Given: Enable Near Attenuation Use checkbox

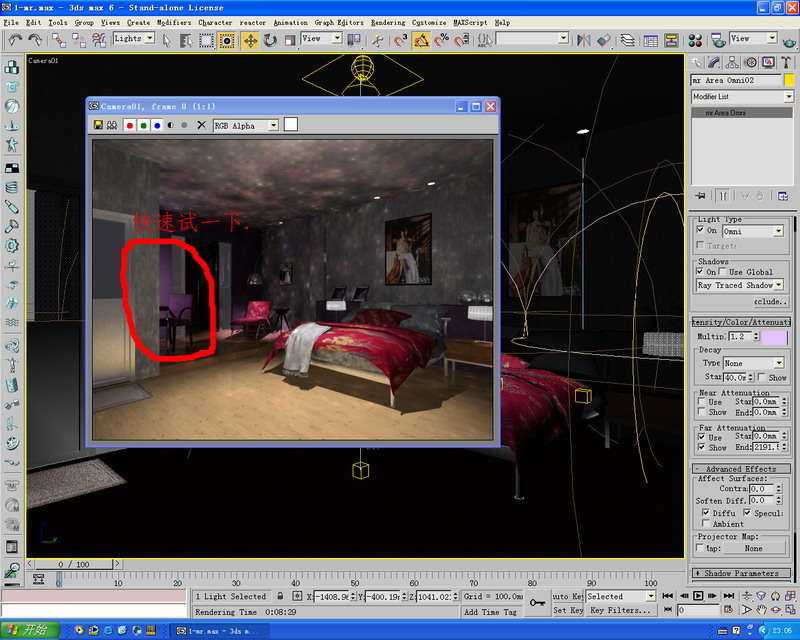Looking at the screenshot, I should 702,402.
